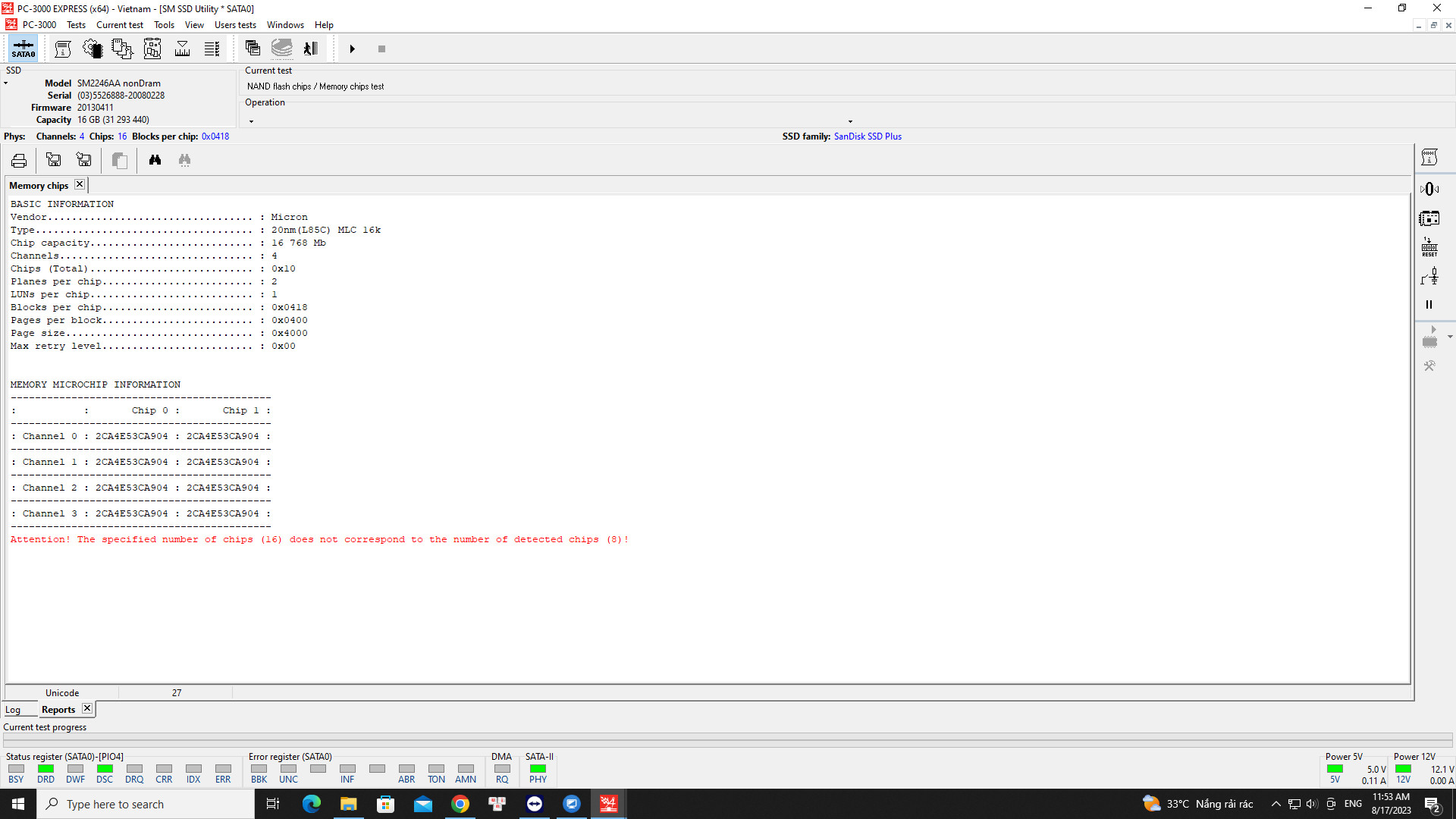
Task: Open Google Chrome from the taskbar
Action: pos(460,804)
